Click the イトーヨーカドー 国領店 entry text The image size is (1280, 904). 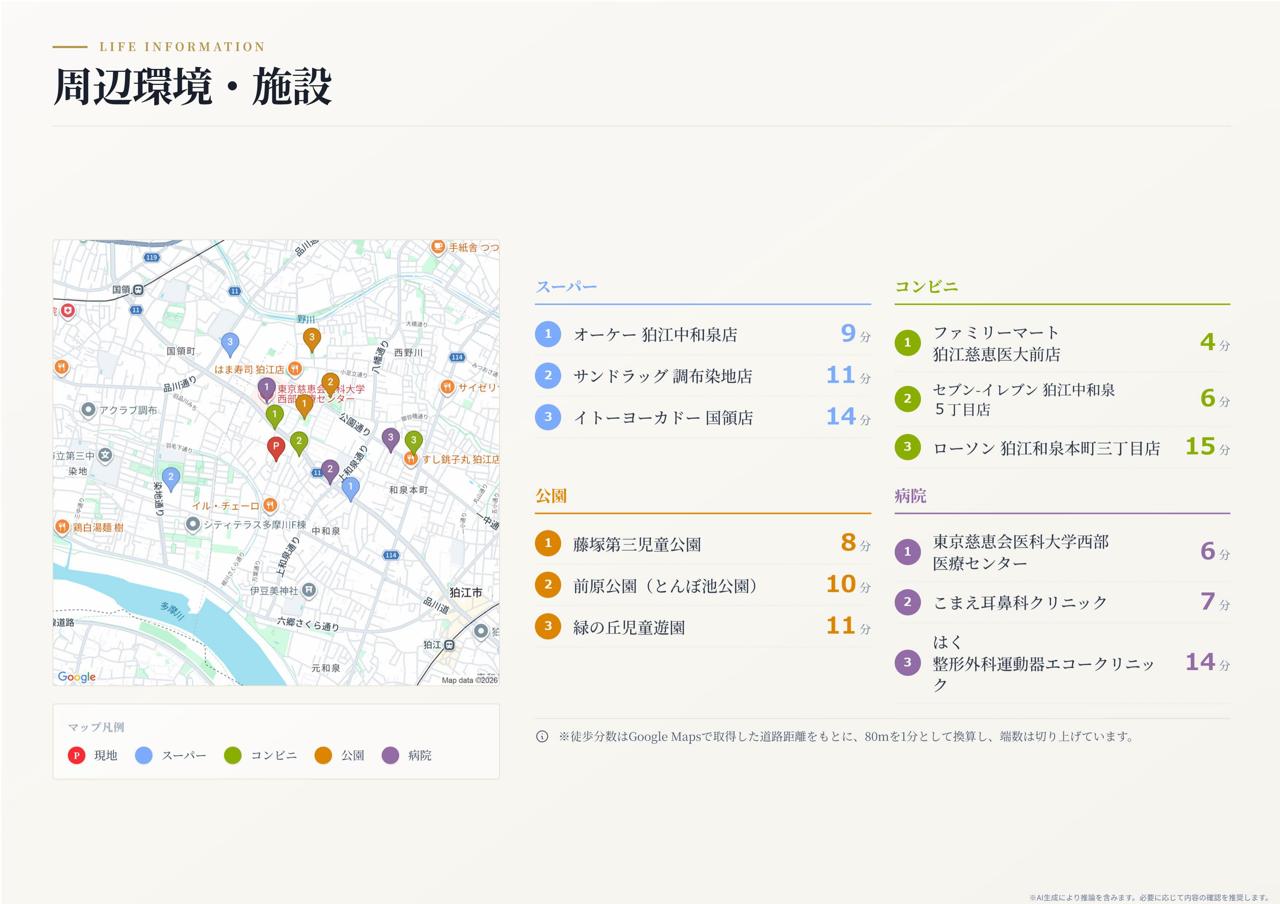663,418
